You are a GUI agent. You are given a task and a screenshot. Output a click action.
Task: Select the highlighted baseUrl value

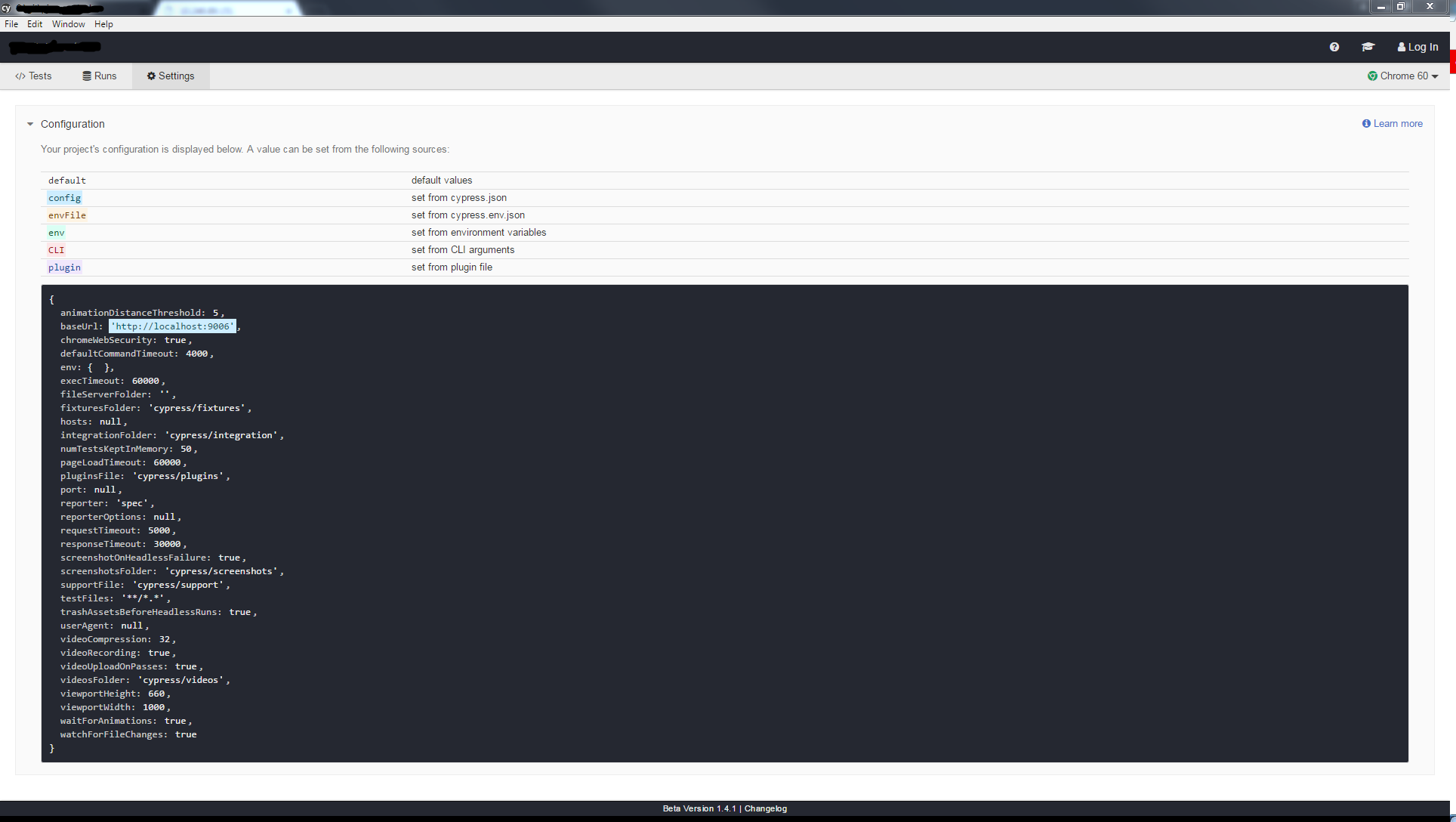tap(172, 326)
